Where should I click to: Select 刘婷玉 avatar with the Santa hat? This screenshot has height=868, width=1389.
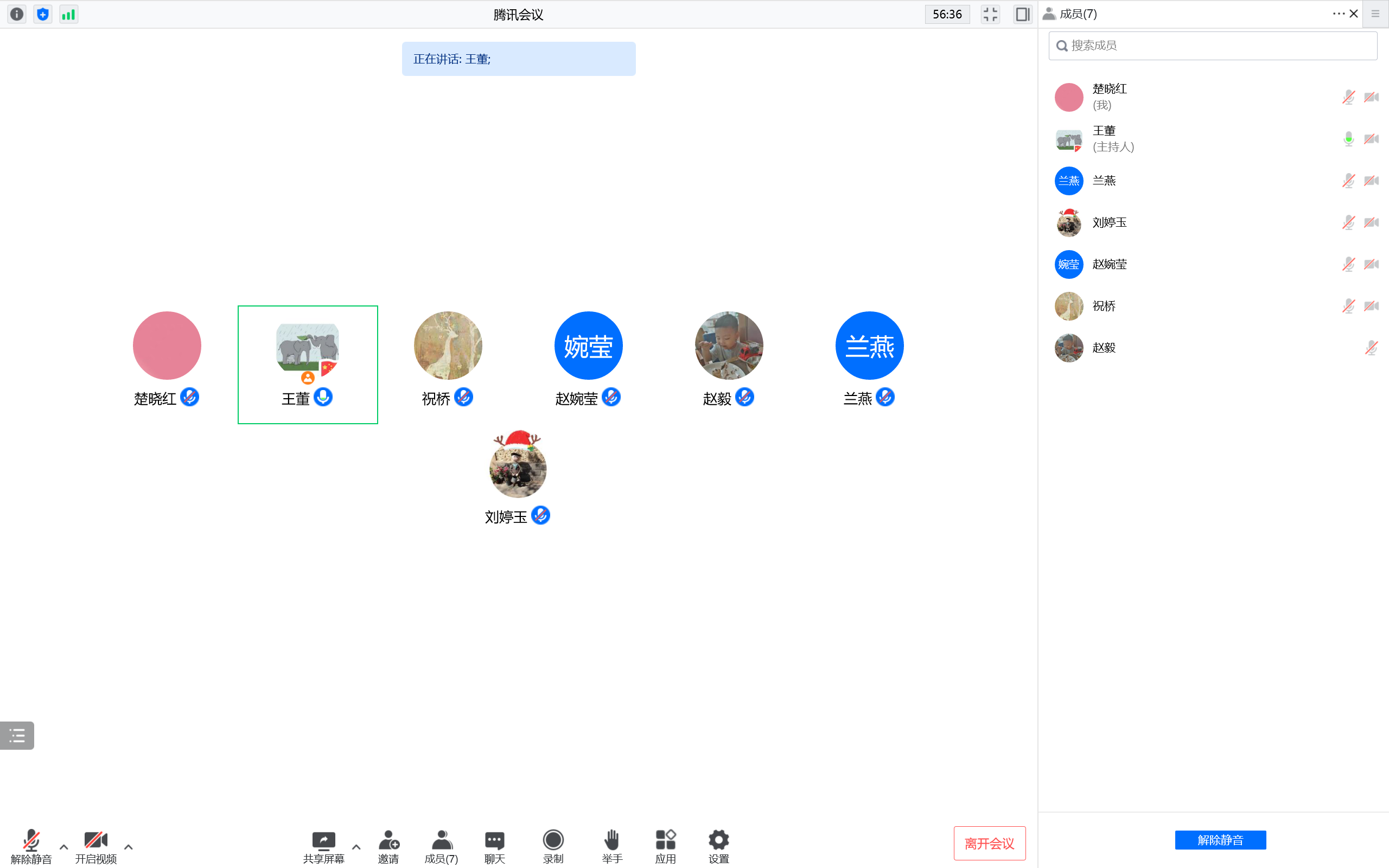coord(518,464)
